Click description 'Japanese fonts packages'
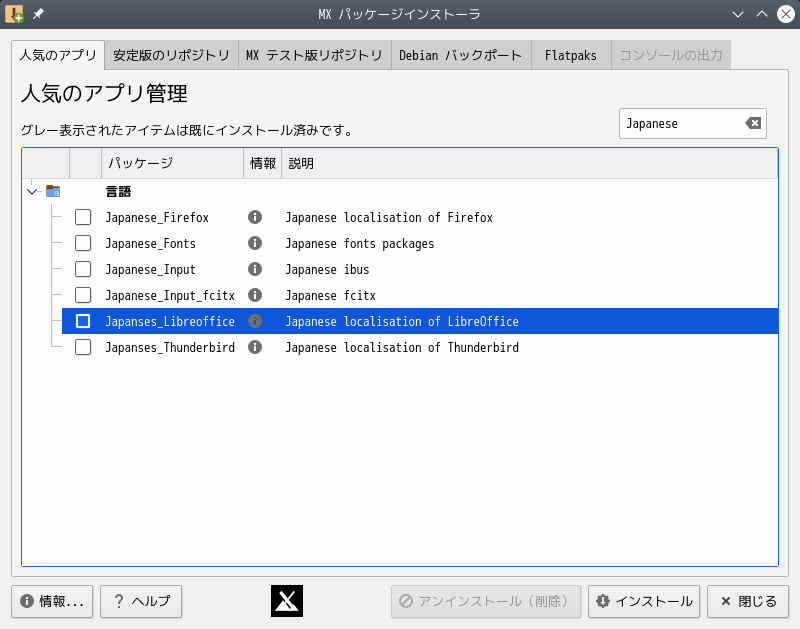Image resolution: width=800 pixels, height=629 pixels. (x=360, y=243)
